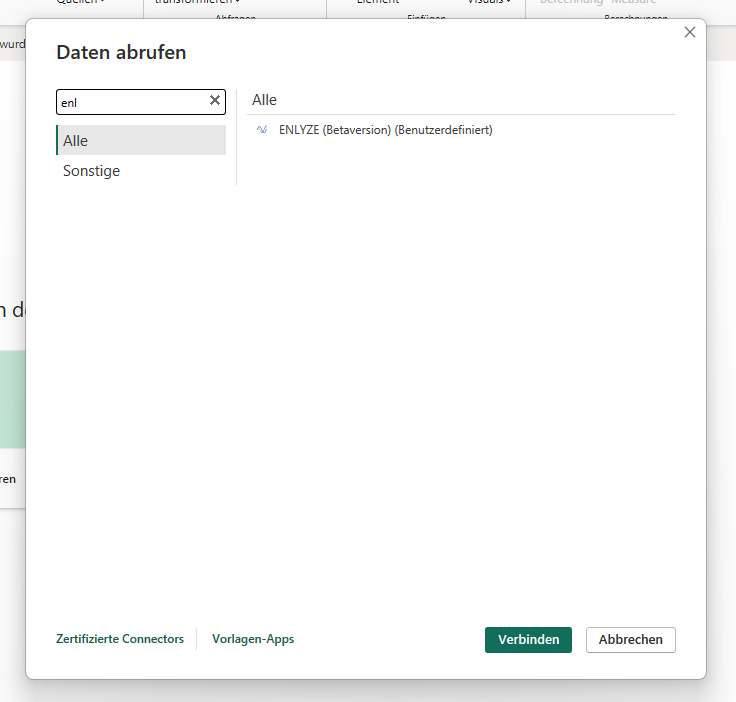Open the Zertifizierte Connectors link
Viewport: 736px width, 702px height.
120,639
